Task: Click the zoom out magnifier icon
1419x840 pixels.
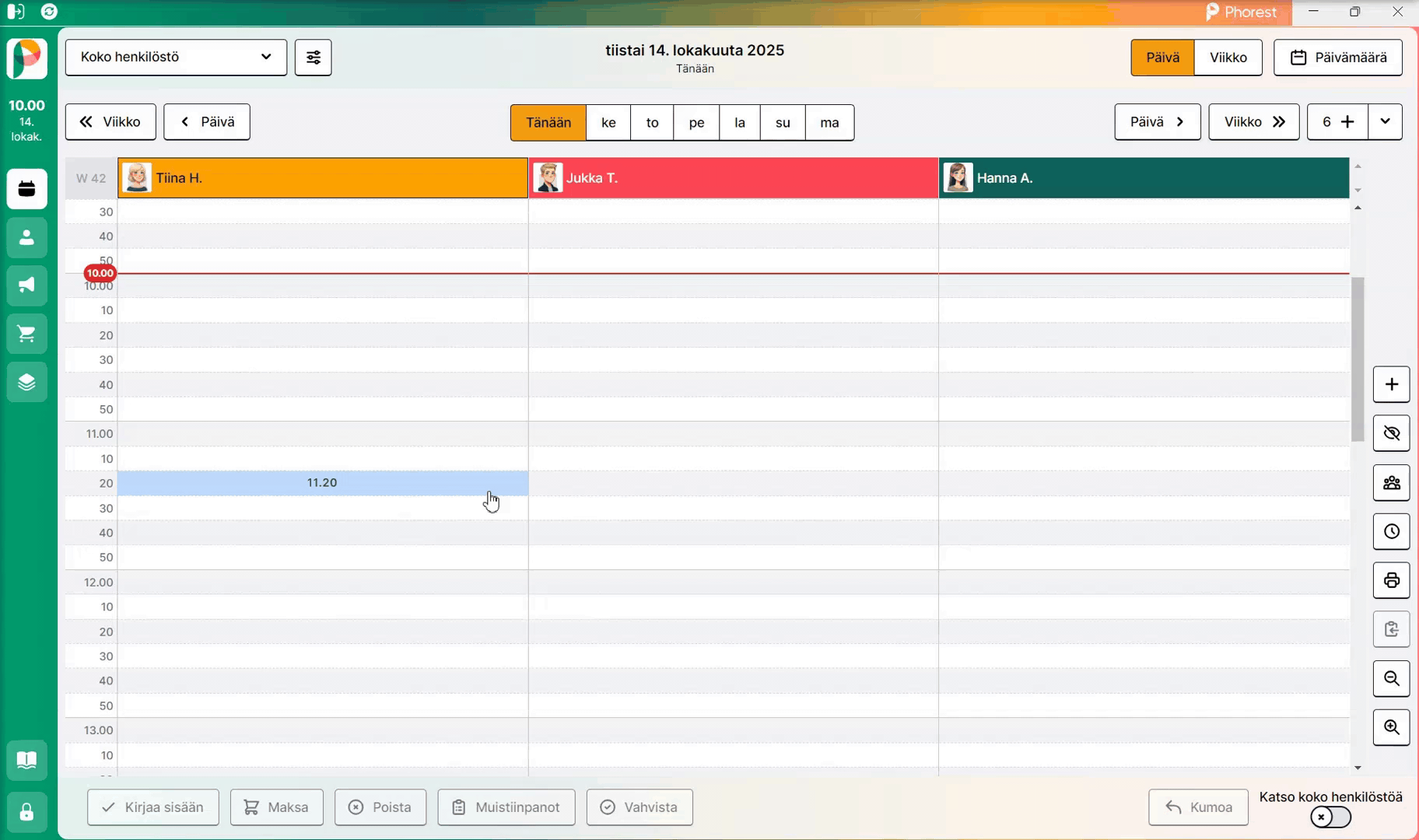Action: click(x=1391, y=678)
